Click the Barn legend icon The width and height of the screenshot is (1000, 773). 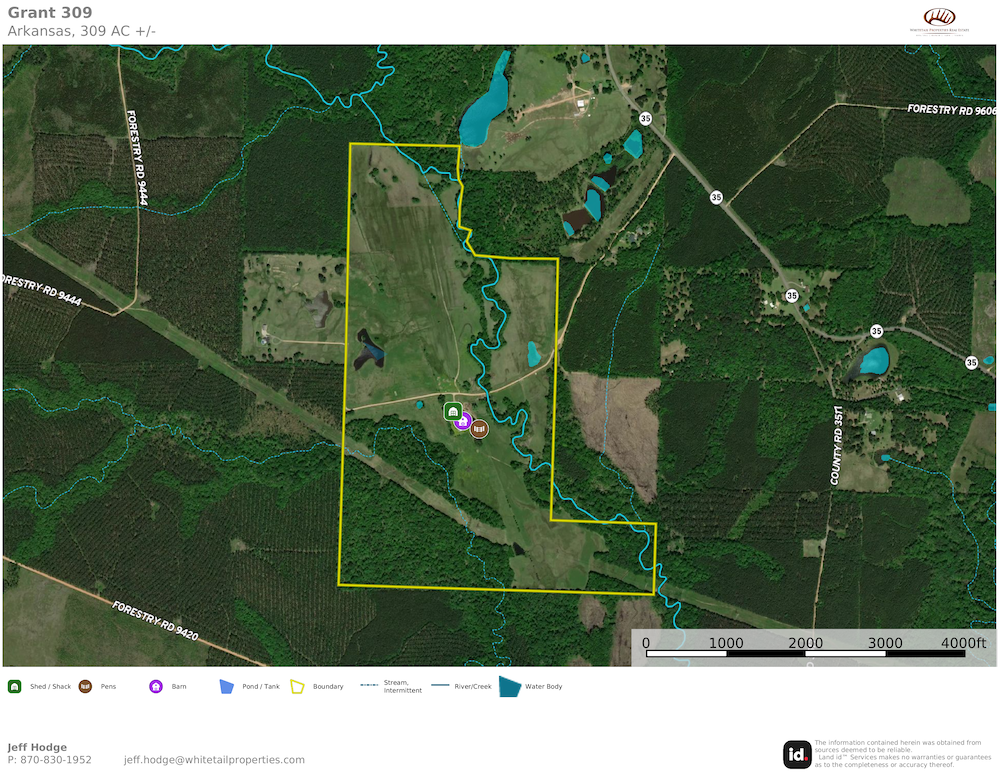(156, 687)
